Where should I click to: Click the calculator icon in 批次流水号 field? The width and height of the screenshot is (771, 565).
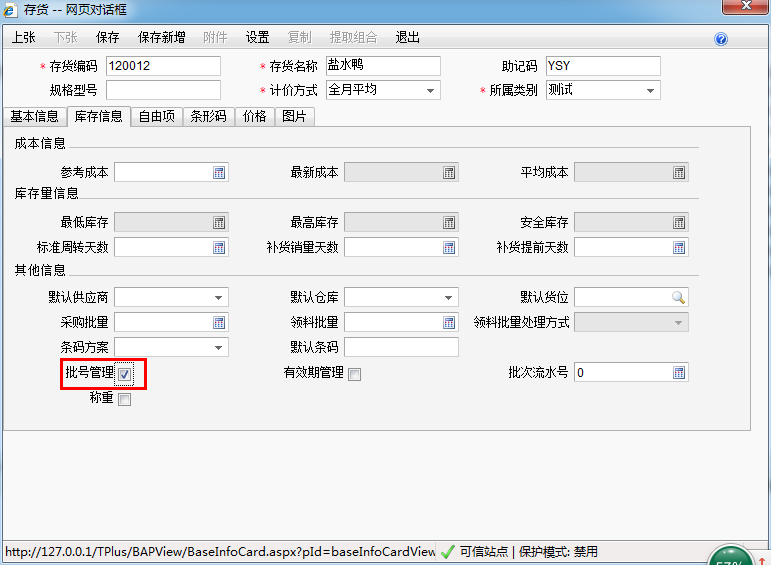pos(679,372)
